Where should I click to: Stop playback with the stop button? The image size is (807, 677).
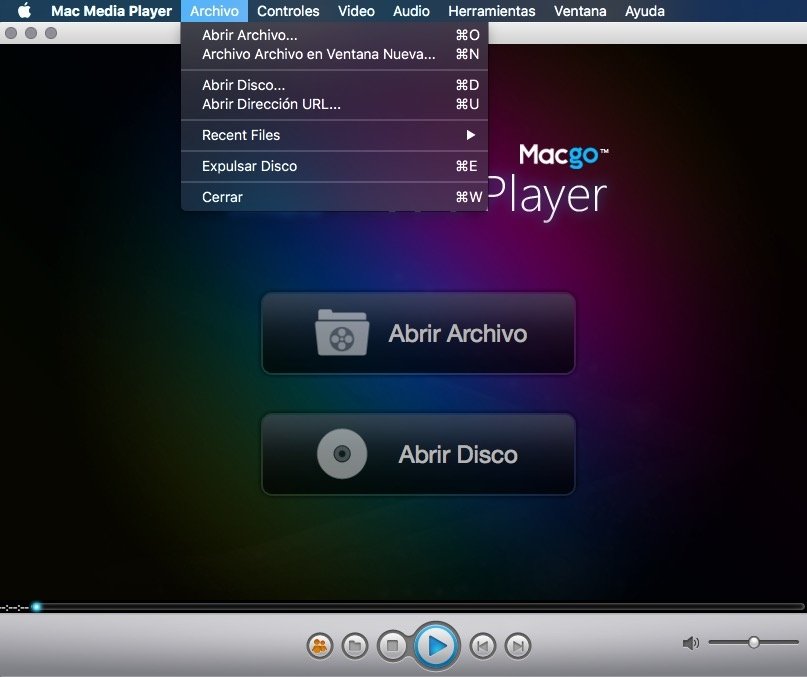point(392,645)
